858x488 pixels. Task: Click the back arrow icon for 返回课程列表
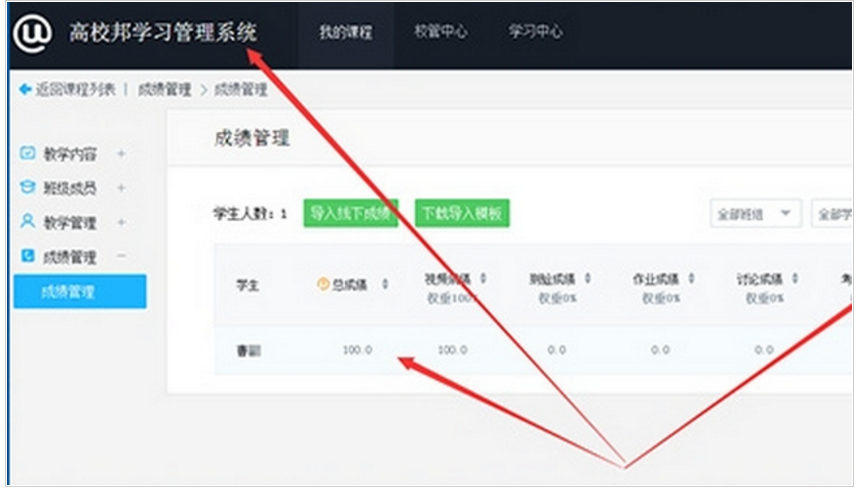pos(25,89)
